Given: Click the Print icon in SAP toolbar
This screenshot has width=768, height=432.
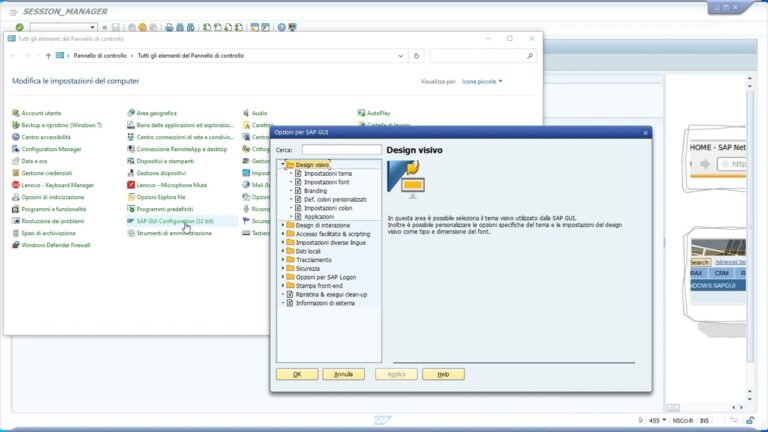Looking at the screenshot, I should 169,27.
